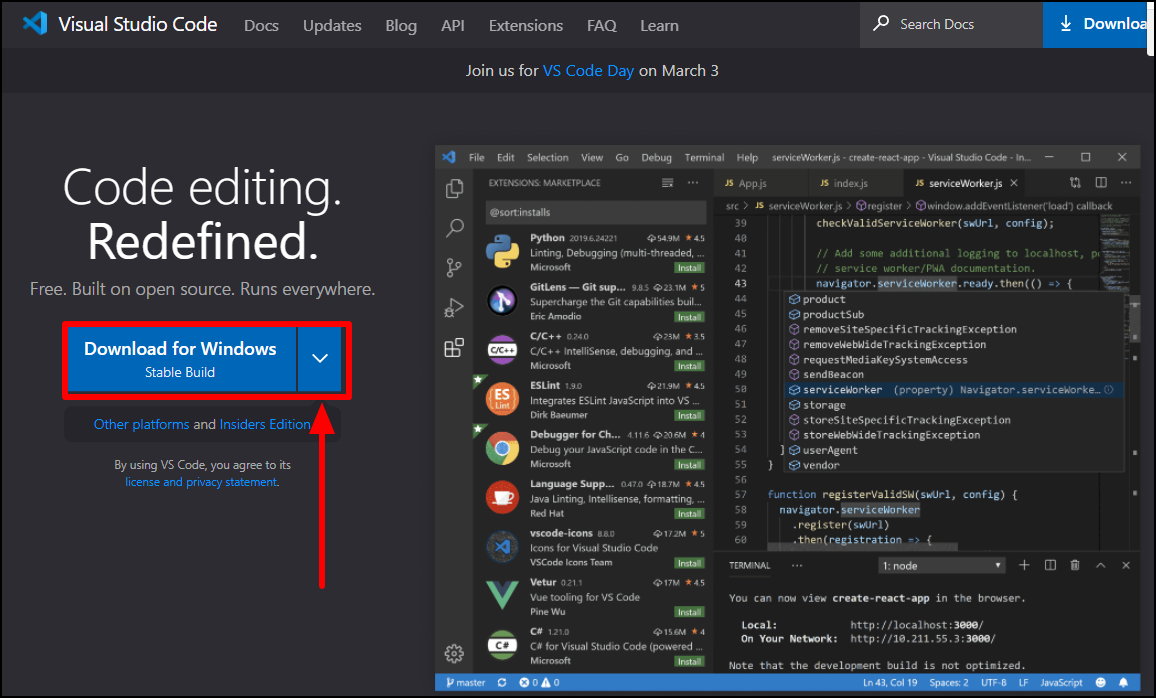Open the license and privacy statement link
The image size is (1156, 698).
coord(201,482)
